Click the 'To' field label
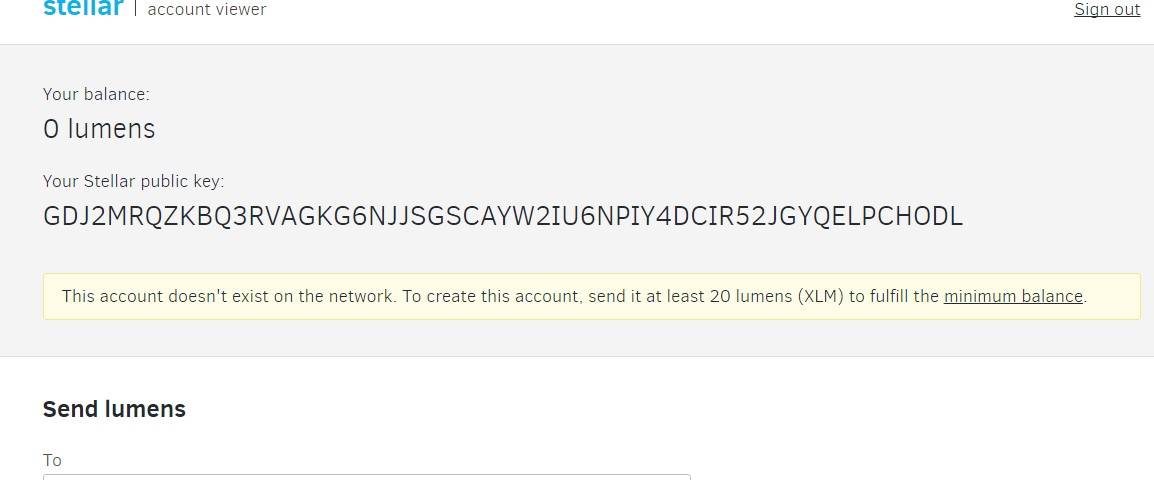The width and height of the screenshot is (1154, 480). [52, 460]
